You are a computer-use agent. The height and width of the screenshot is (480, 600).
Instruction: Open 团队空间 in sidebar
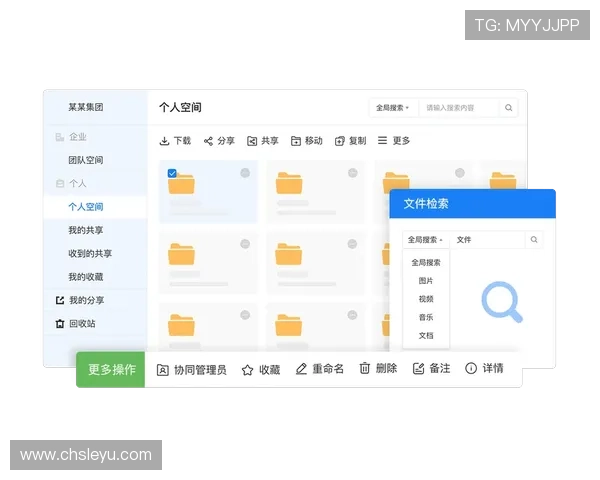pyautogui.click(x=86, y=160)
